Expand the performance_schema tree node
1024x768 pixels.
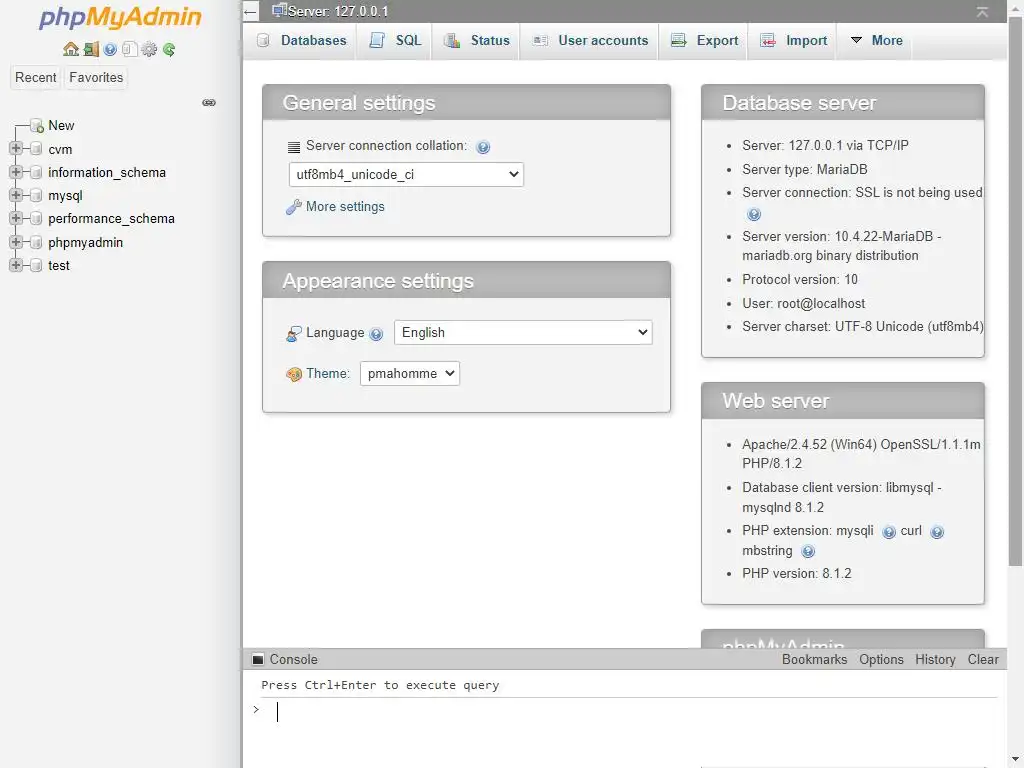tap(16, 218)
